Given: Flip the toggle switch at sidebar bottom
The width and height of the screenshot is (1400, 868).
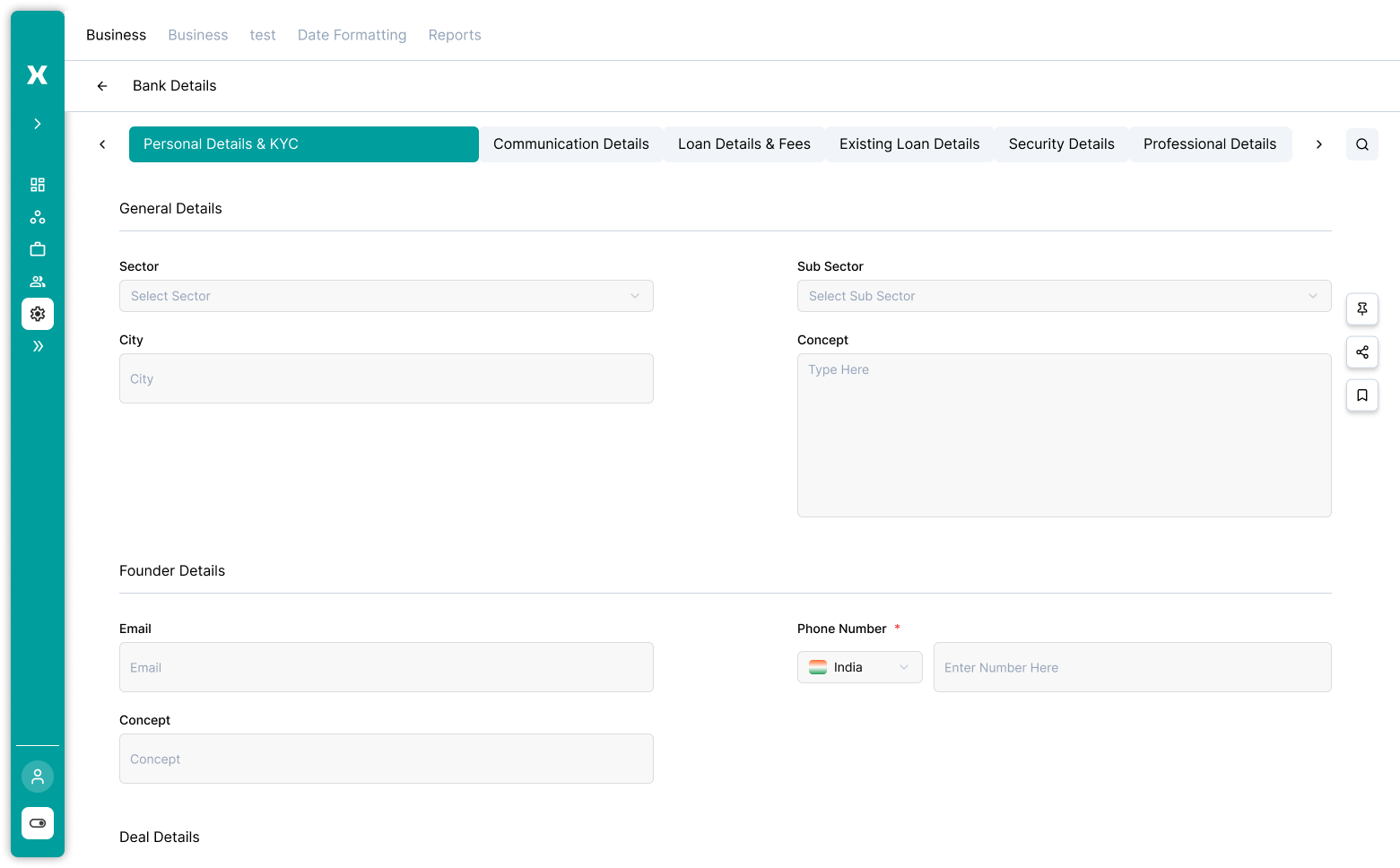Looking at the screenshot, I should click(37, 822).
